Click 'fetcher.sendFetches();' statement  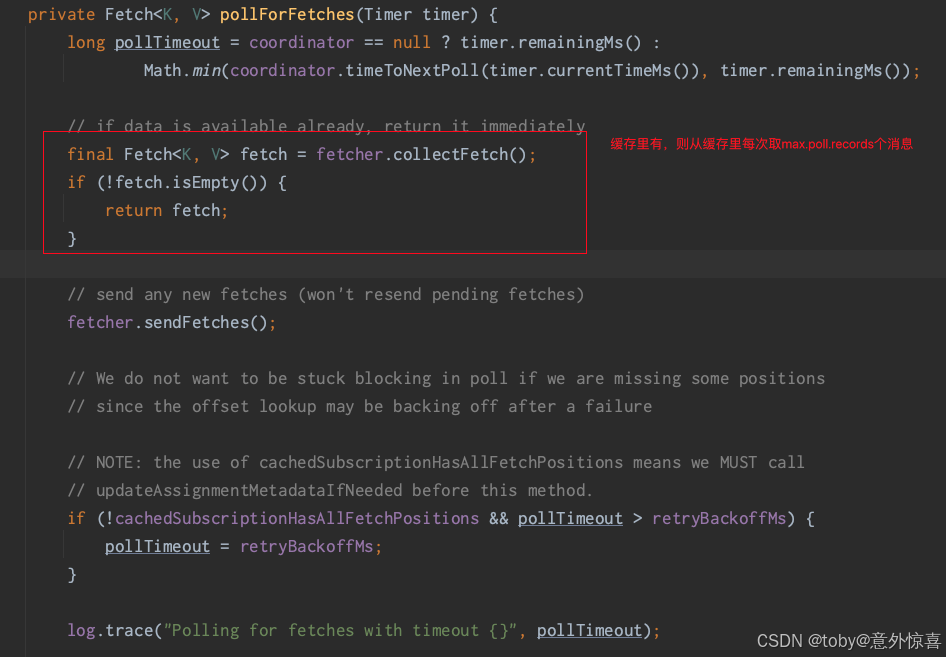click(x=171, y=323)
